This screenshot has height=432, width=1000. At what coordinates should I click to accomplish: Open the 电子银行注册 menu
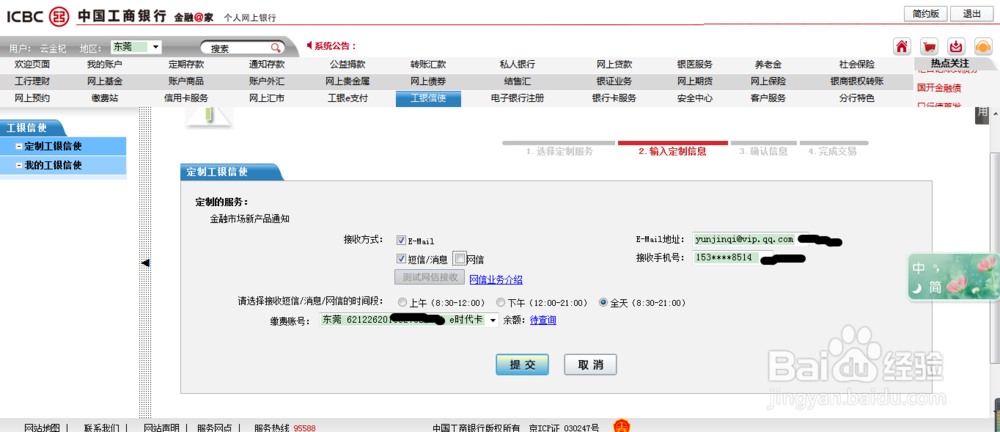(x=517, y=98)
